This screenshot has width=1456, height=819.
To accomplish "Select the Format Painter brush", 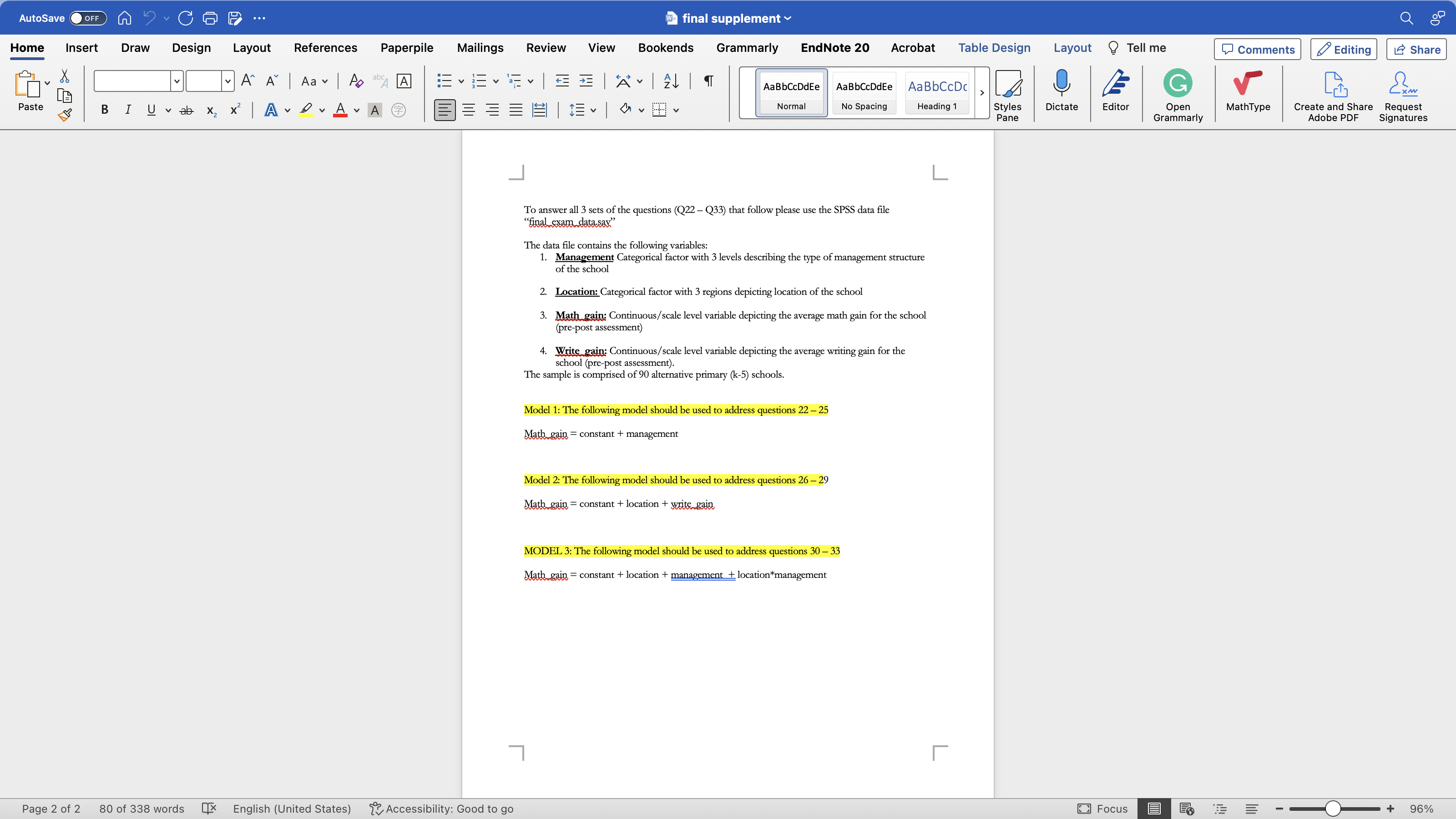I will [x=65, y=115].
